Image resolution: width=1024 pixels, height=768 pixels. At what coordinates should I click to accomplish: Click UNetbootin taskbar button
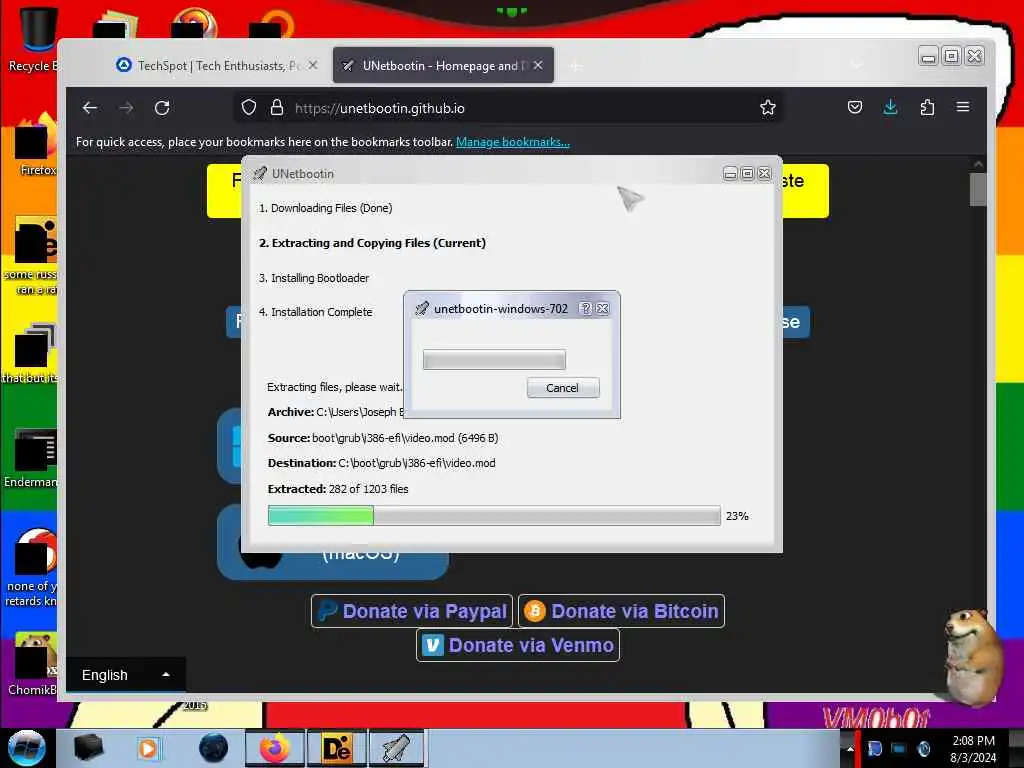(397, 748)
